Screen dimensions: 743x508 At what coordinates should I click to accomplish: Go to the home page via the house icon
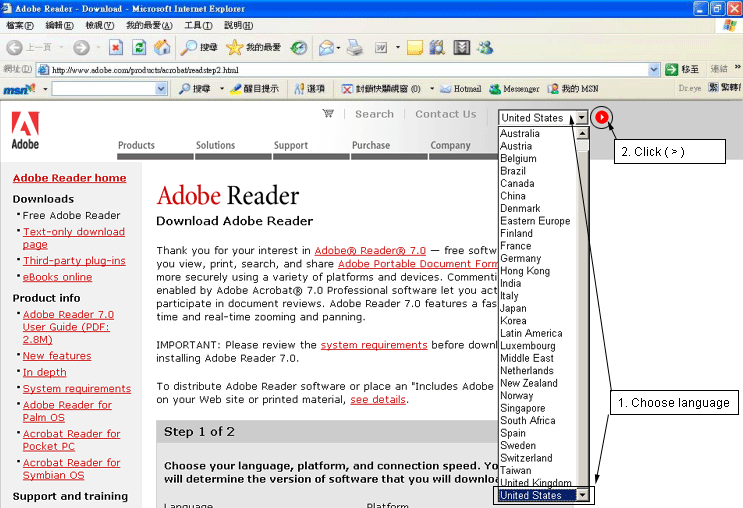162,47
